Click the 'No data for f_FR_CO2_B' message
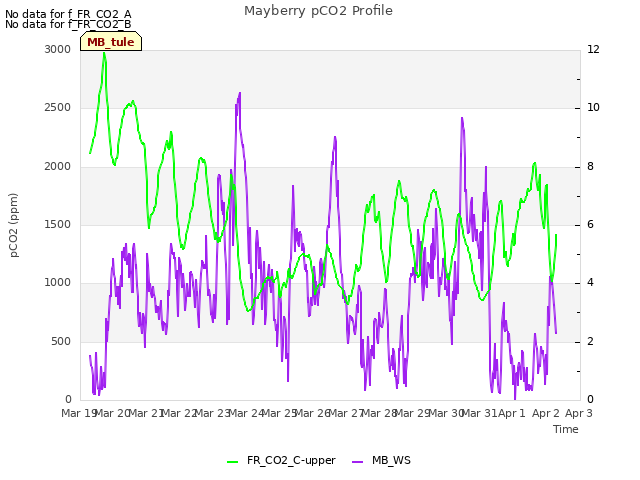The width and height of the screenshot is (640, 480). pyautogui.click(x=68, y=24)
